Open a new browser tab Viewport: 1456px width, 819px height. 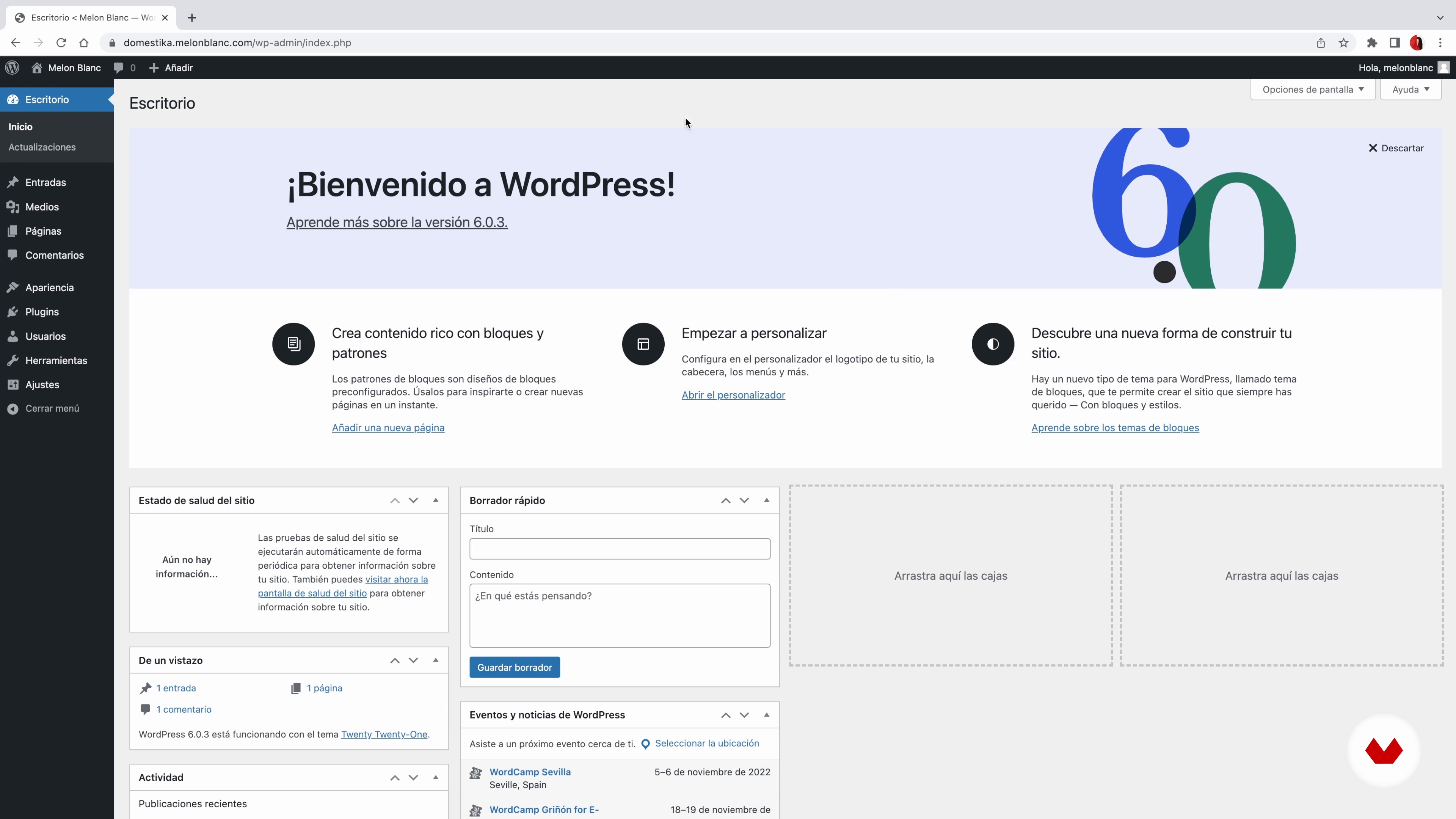(x=192, y=17)
